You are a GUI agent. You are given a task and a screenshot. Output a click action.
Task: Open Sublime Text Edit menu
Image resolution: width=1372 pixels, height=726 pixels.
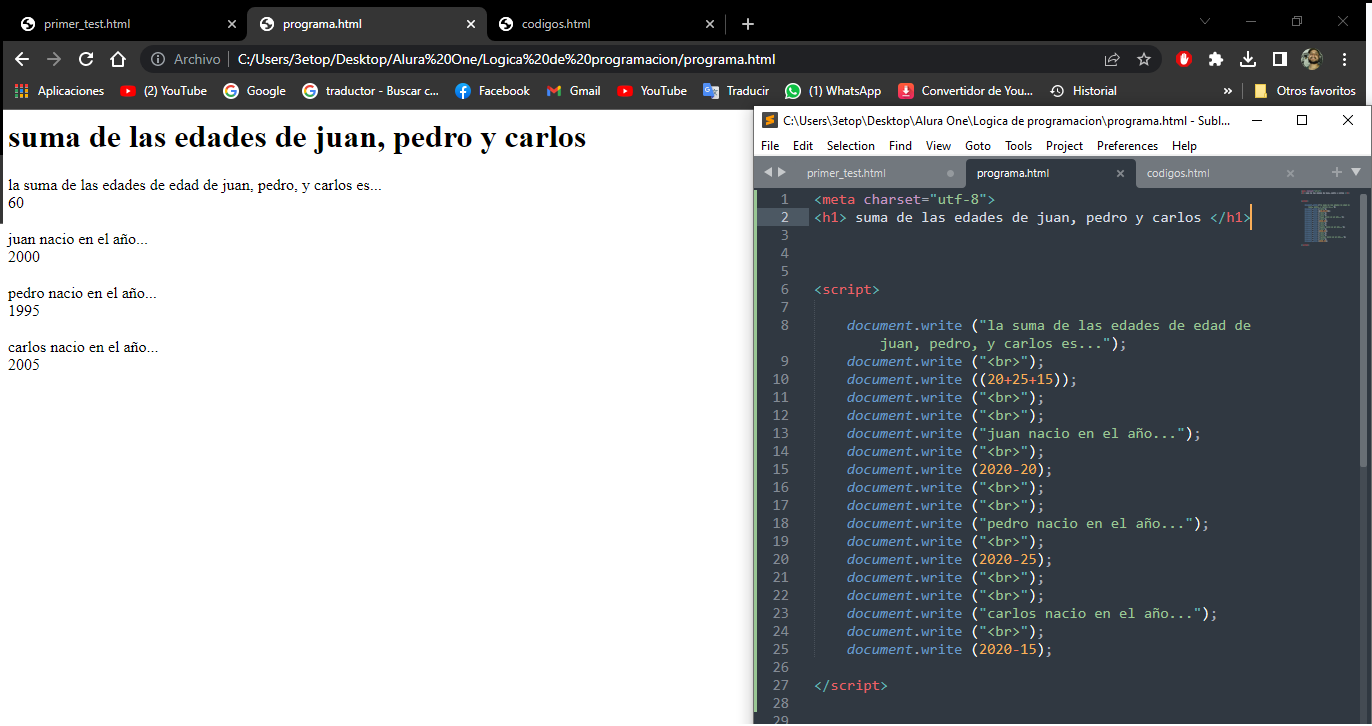pos(803,146)
